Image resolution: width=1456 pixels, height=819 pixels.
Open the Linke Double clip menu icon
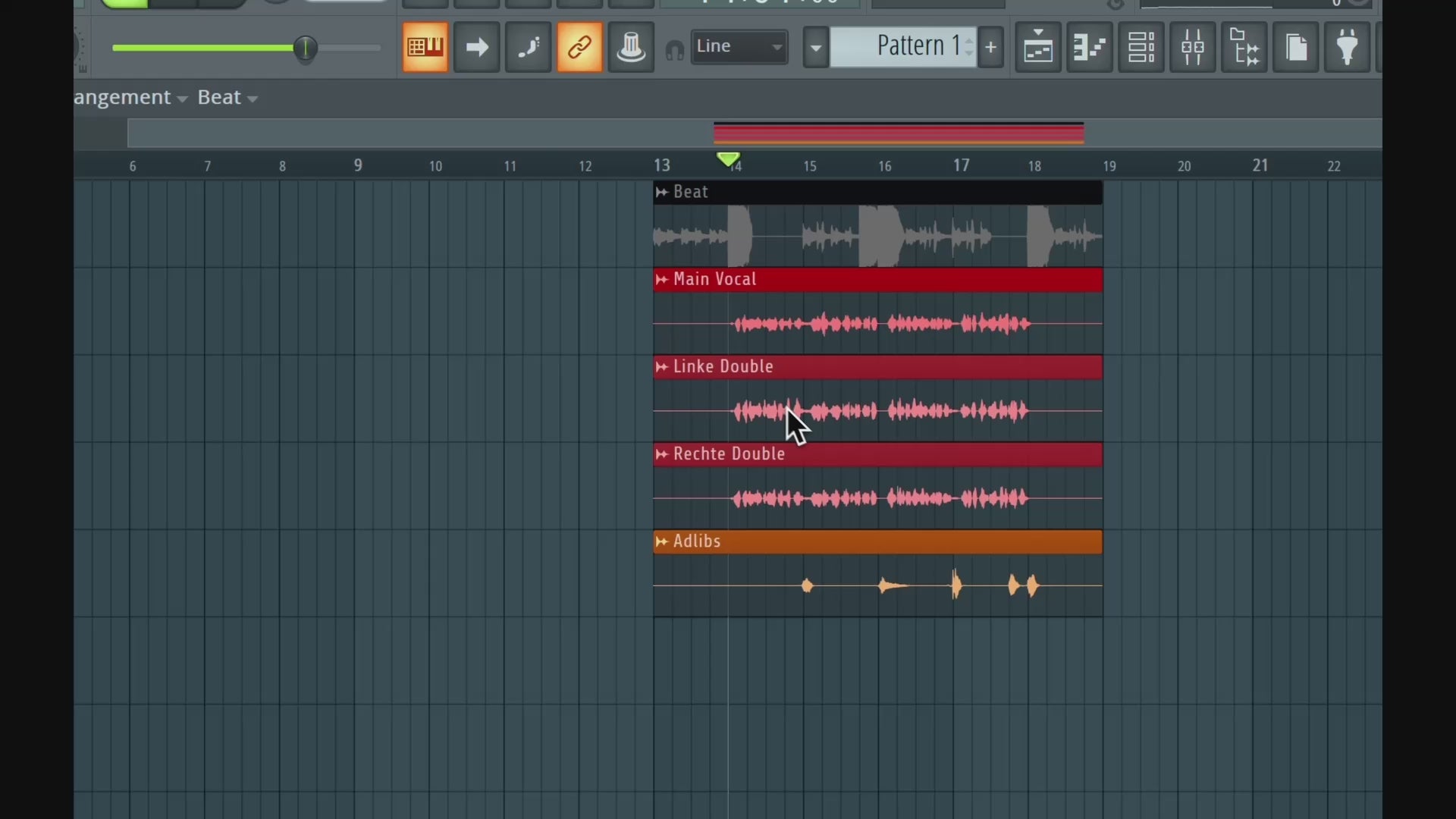click(662, 366)
